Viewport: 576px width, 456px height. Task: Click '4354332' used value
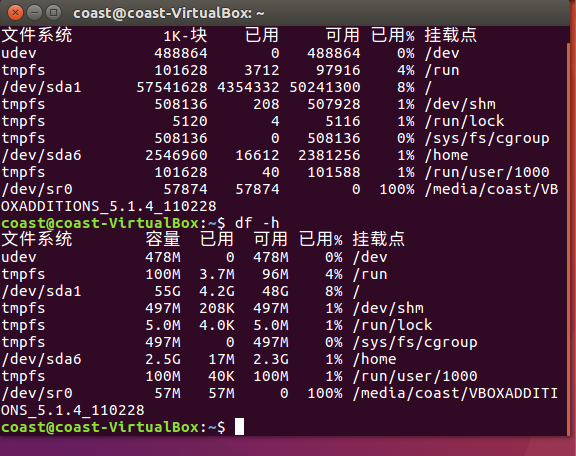tap(248, 87)
